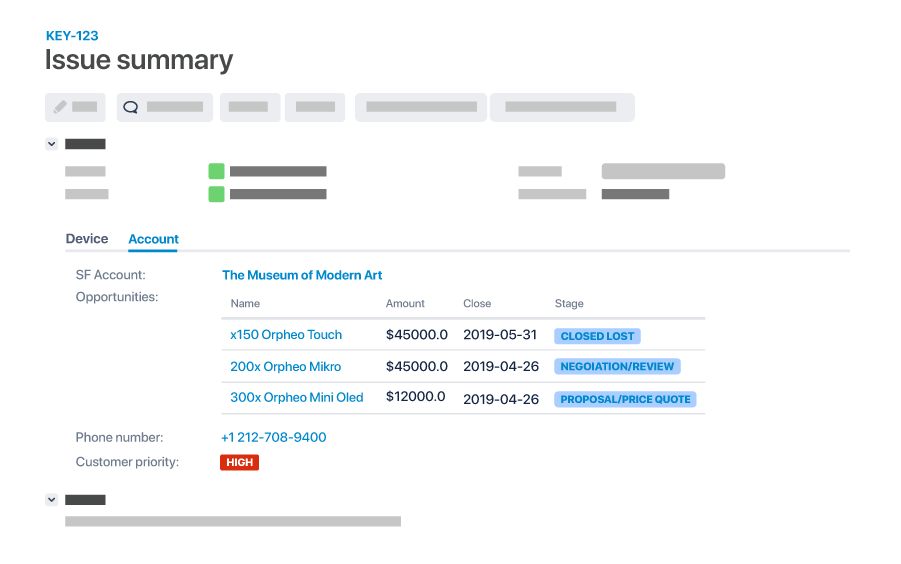Switch to the Device tab

(87, 239)
